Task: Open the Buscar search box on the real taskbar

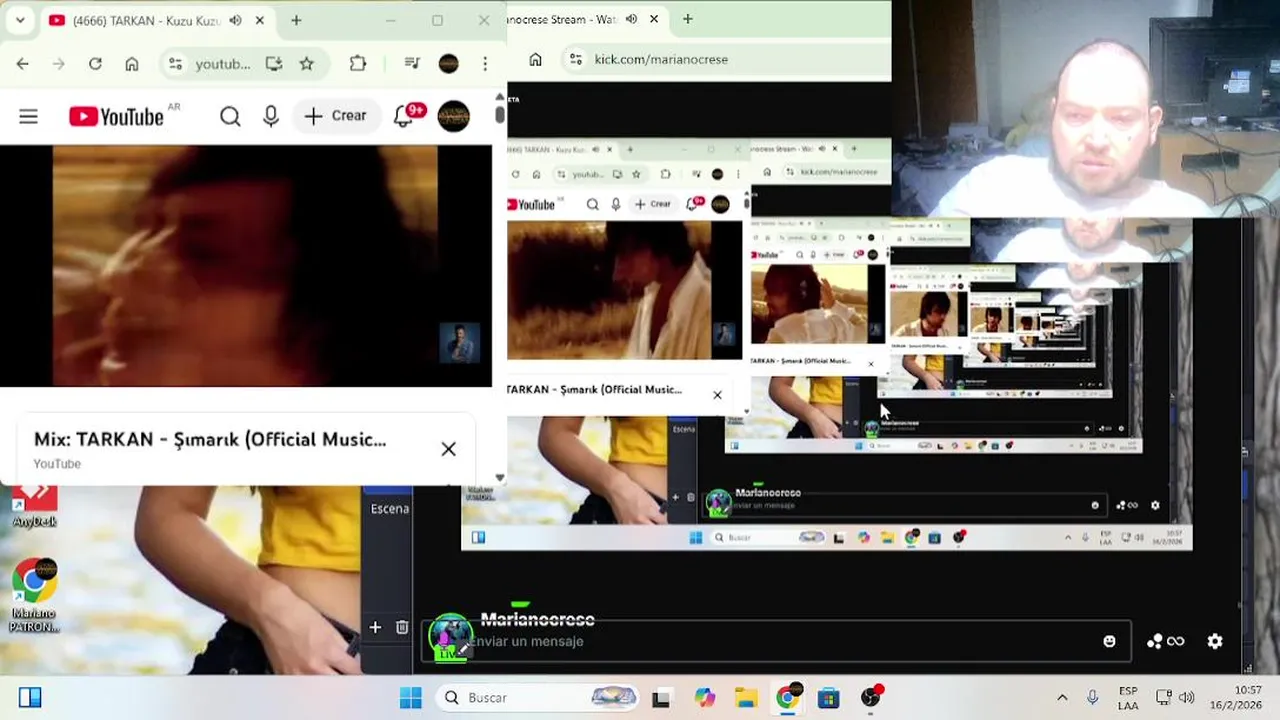Action: (538, 697)
